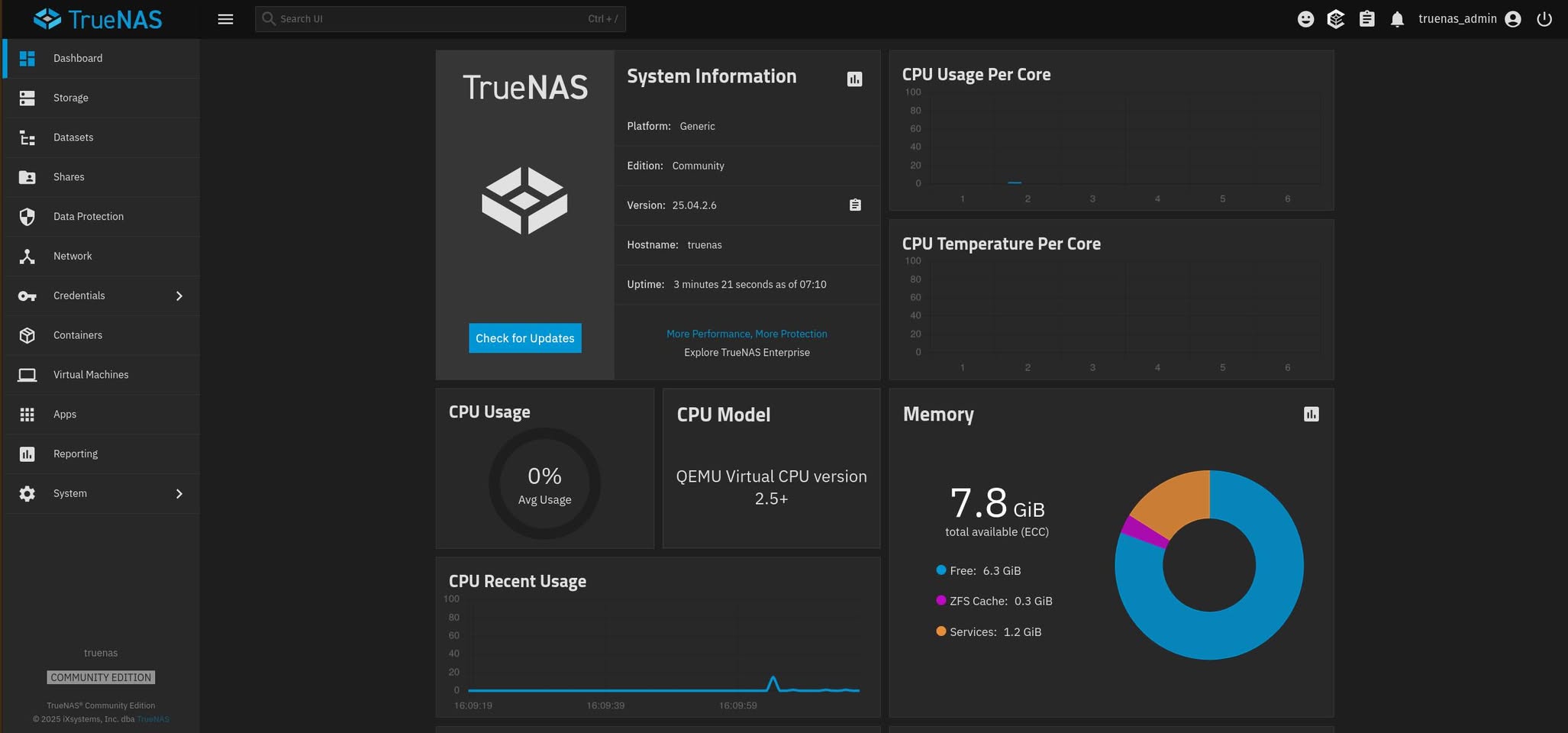1568x733 pixels.
Task: Expand the Credentials submenu chevron
Action: (179, 295)
